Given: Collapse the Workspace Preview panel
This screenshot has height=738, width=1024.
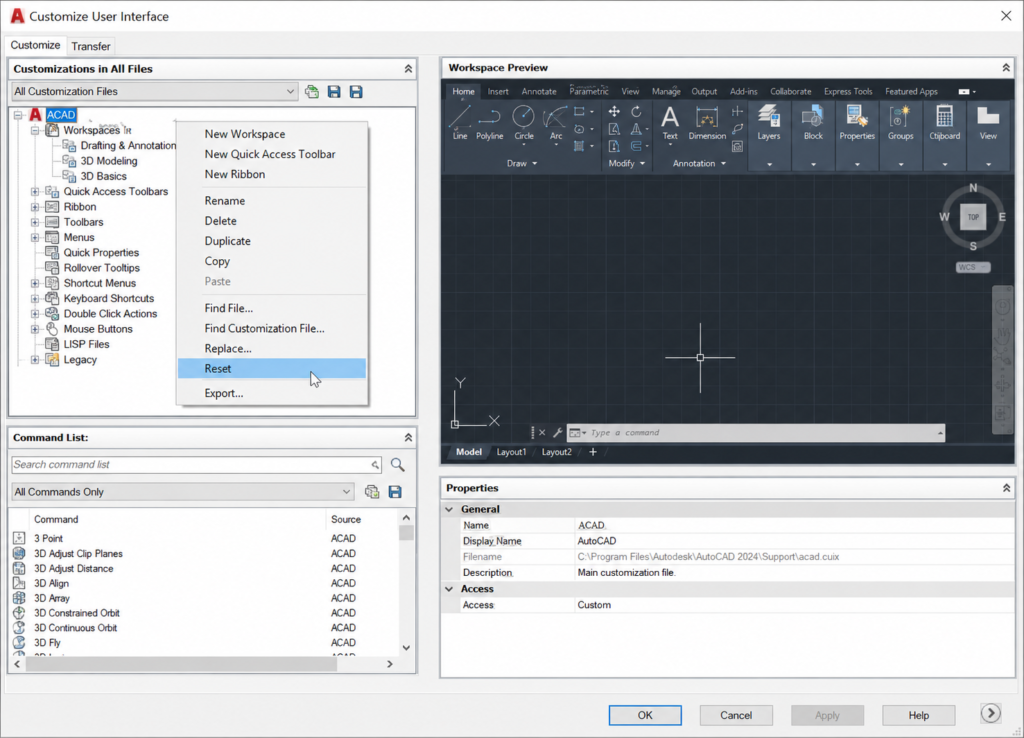Looking at the screenshot, I should click(x=1006, y=67).
